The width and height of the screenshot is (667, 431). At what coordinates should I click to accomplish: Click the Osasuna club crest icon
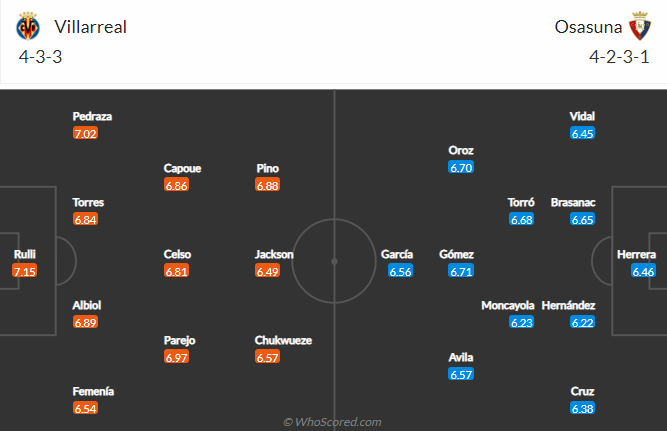click(x=640, y=27)
